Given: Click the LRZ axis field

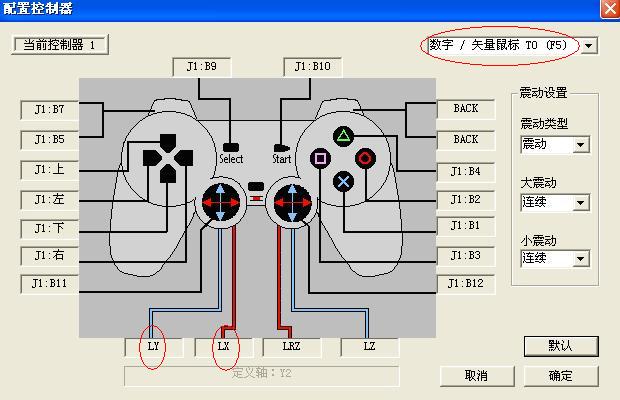Looking at the screenshot, I should pos(292,347).
